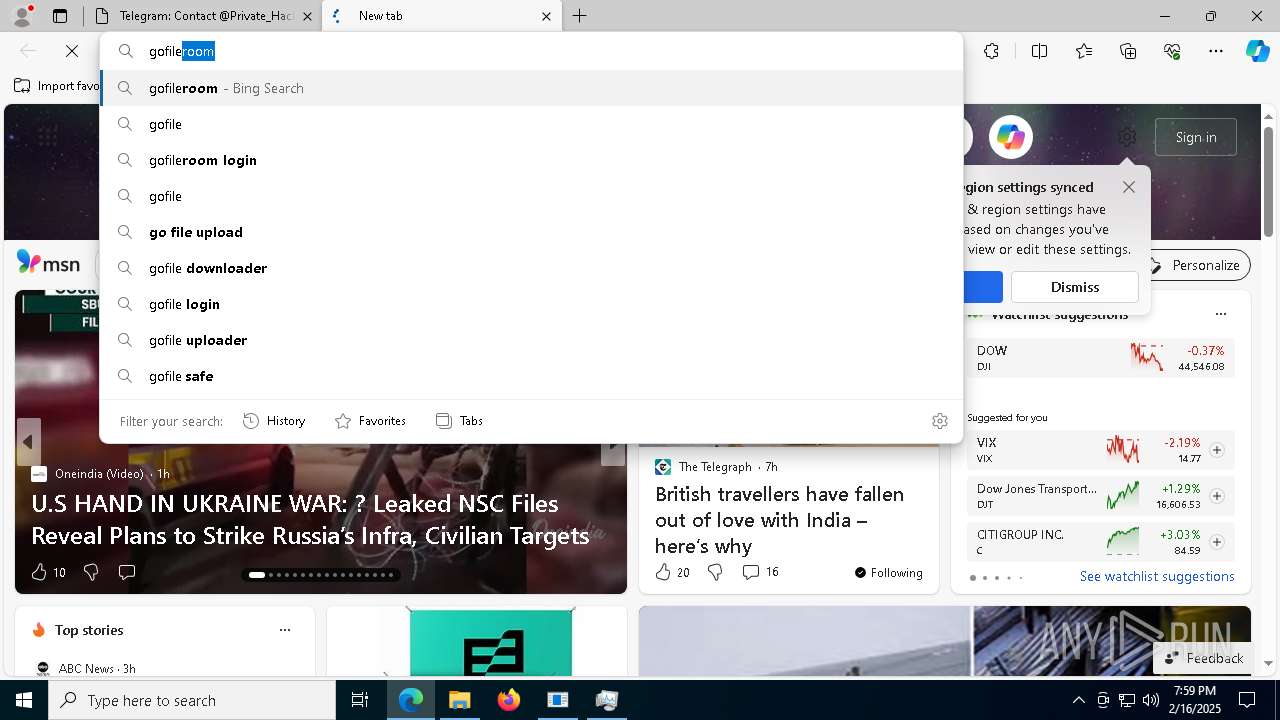Open MSN page settings gear icon
Viewport: 1280px width, 720px height.
pyautogui.click(x=1127, y=137)
